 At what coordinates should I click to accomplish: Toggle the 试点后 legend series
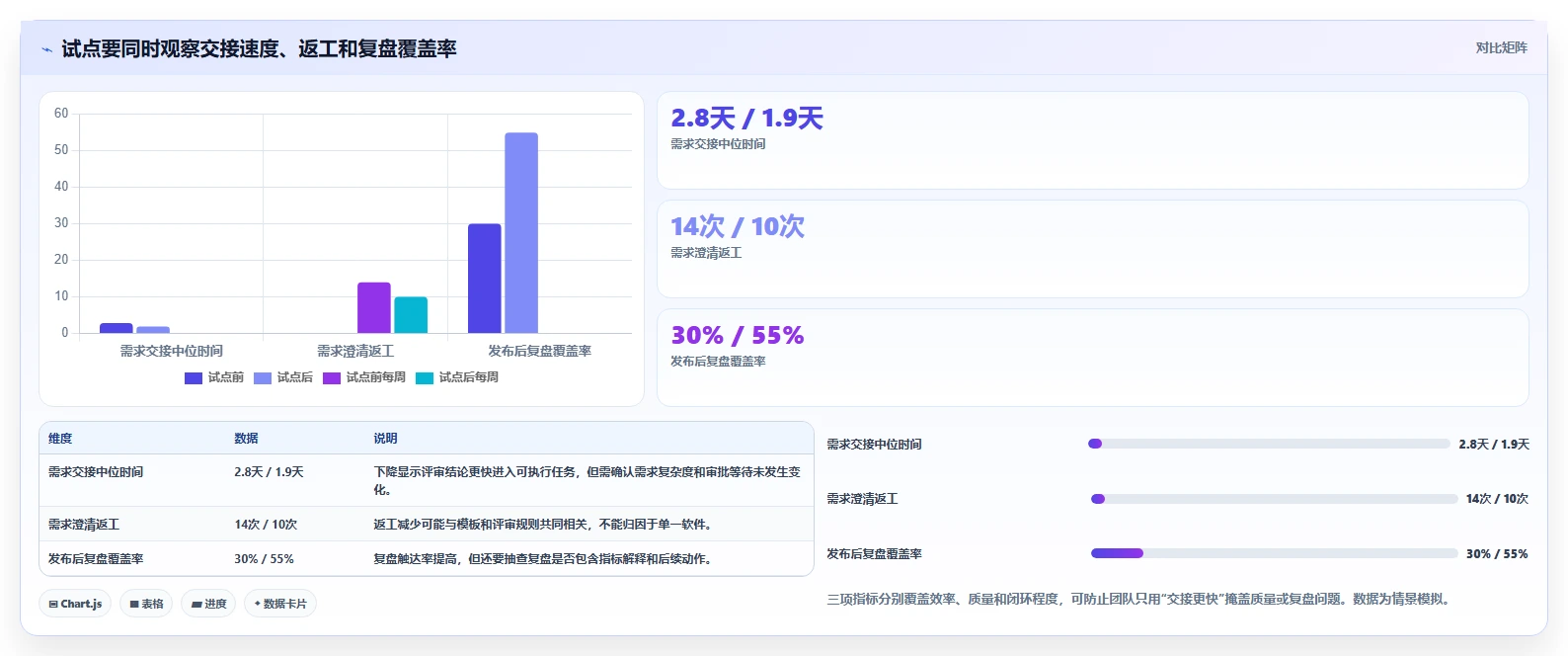tap(283, 377)
